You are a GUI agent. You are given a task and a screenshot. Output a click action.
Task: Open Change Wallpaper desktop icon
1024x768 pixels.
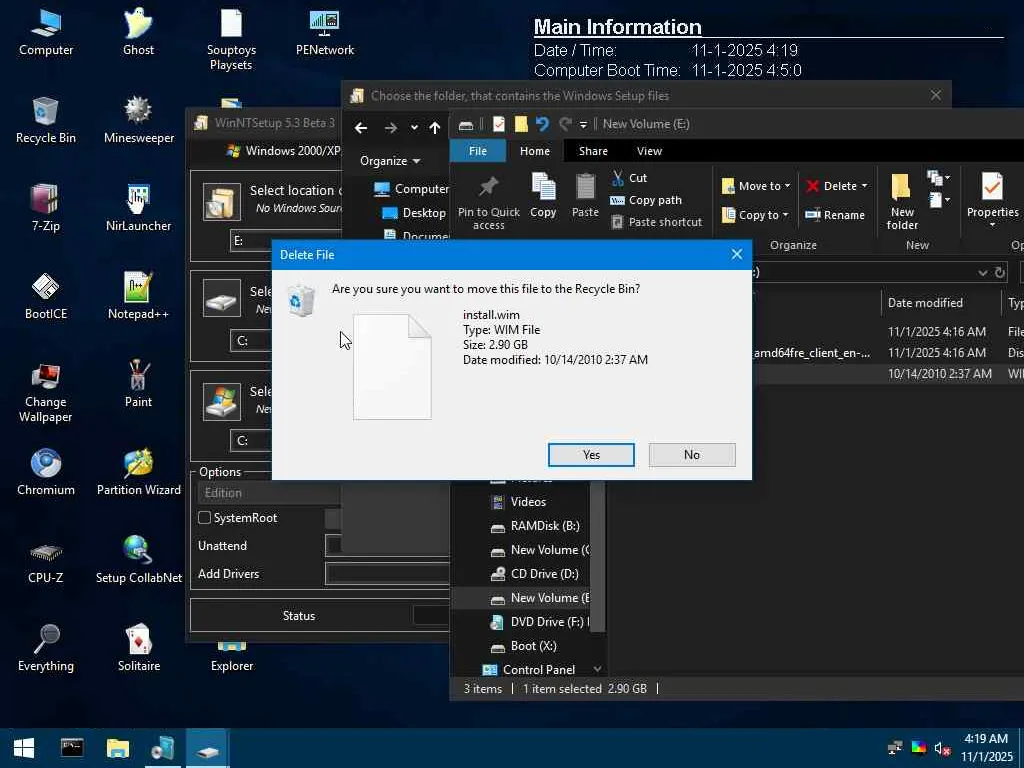click(46, 392)
